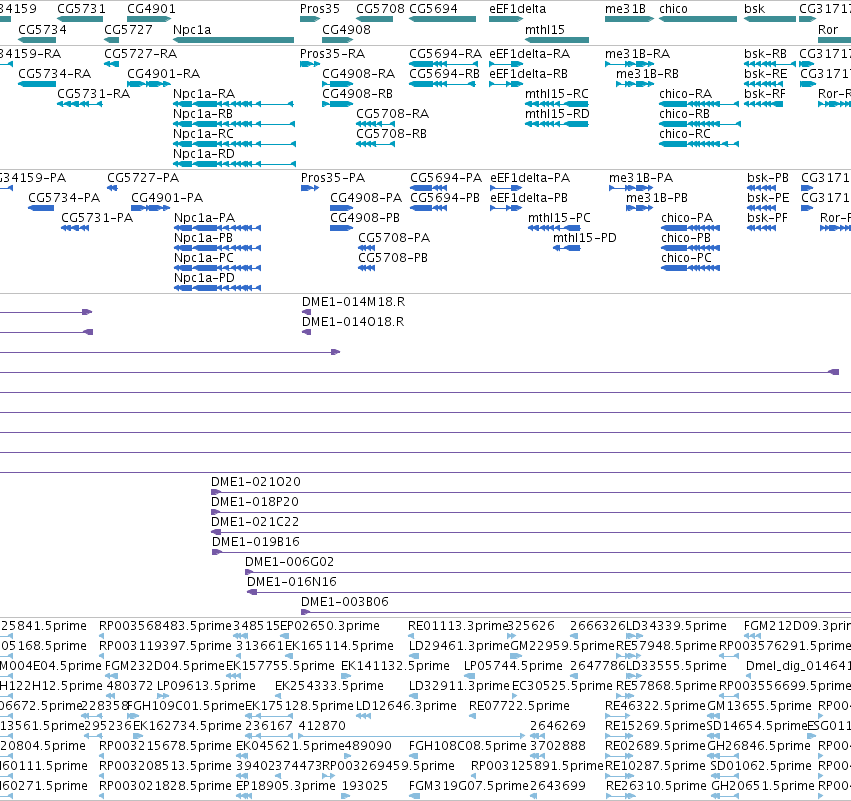The image size is (851, 801).
Task: Click the LD12646.3prime EST label
Action: 407,706
